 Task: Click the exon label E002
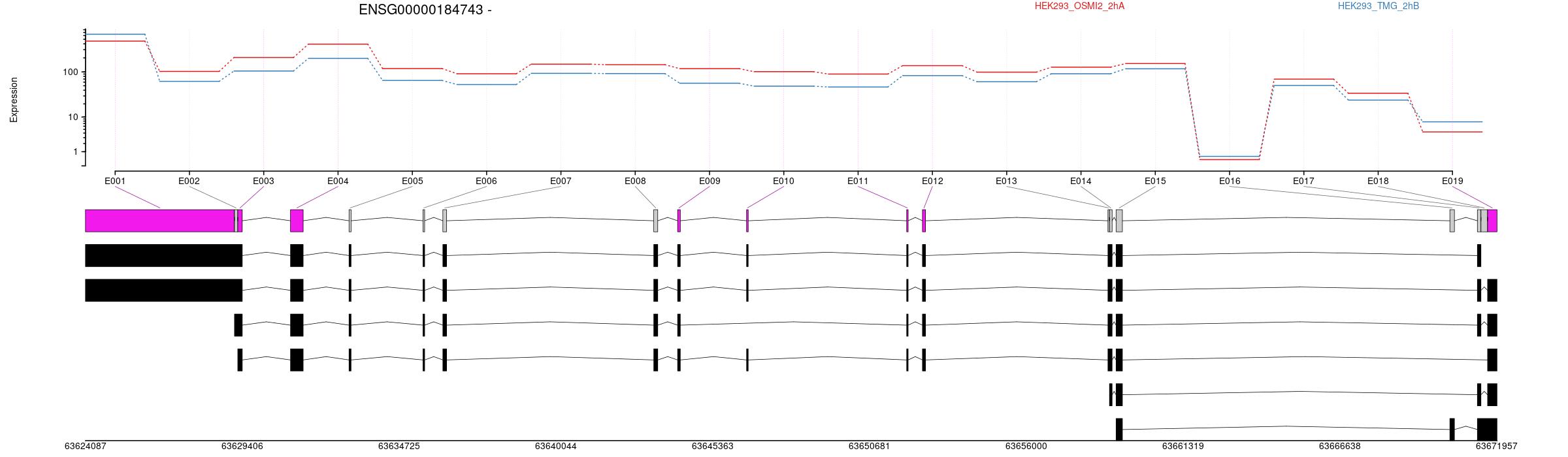coord(189,181)
